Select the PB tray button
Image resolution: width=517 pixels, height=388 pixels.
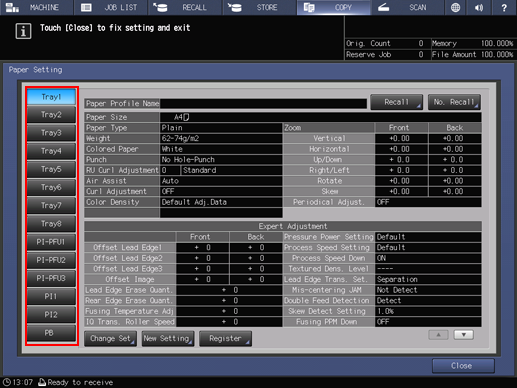(51, 333)
